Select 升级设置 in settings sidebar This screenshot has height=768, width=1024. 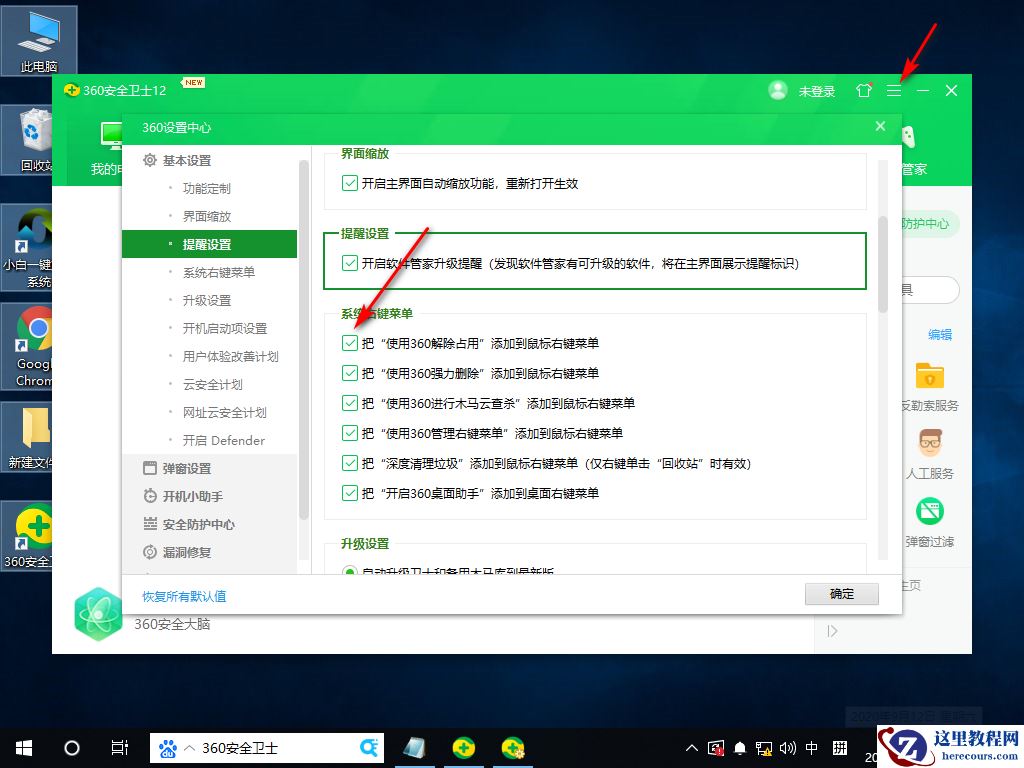(206, 300)
